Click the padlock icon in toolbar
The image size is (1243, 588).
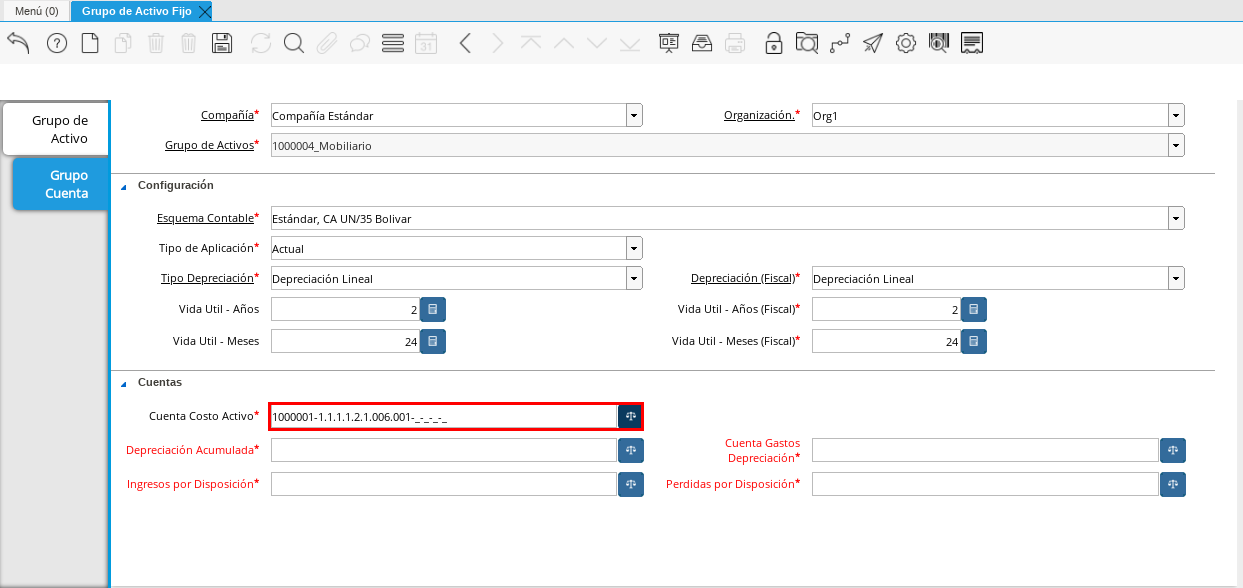click(x=773, y=43)
